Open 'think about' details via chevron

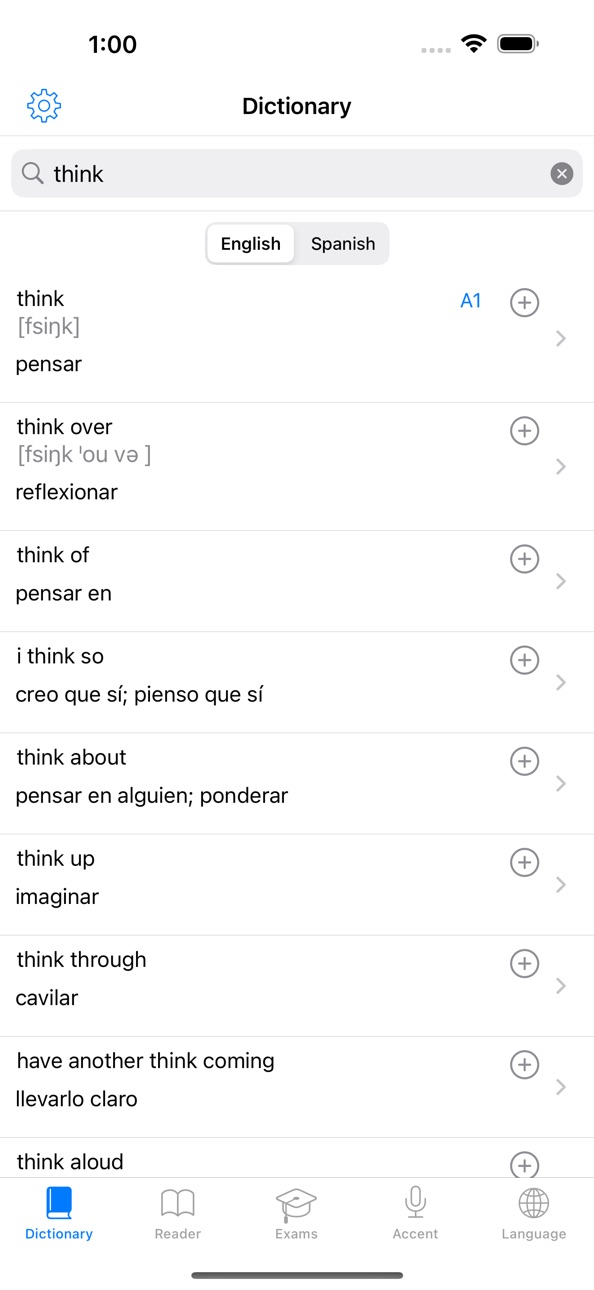pos(561,784)
